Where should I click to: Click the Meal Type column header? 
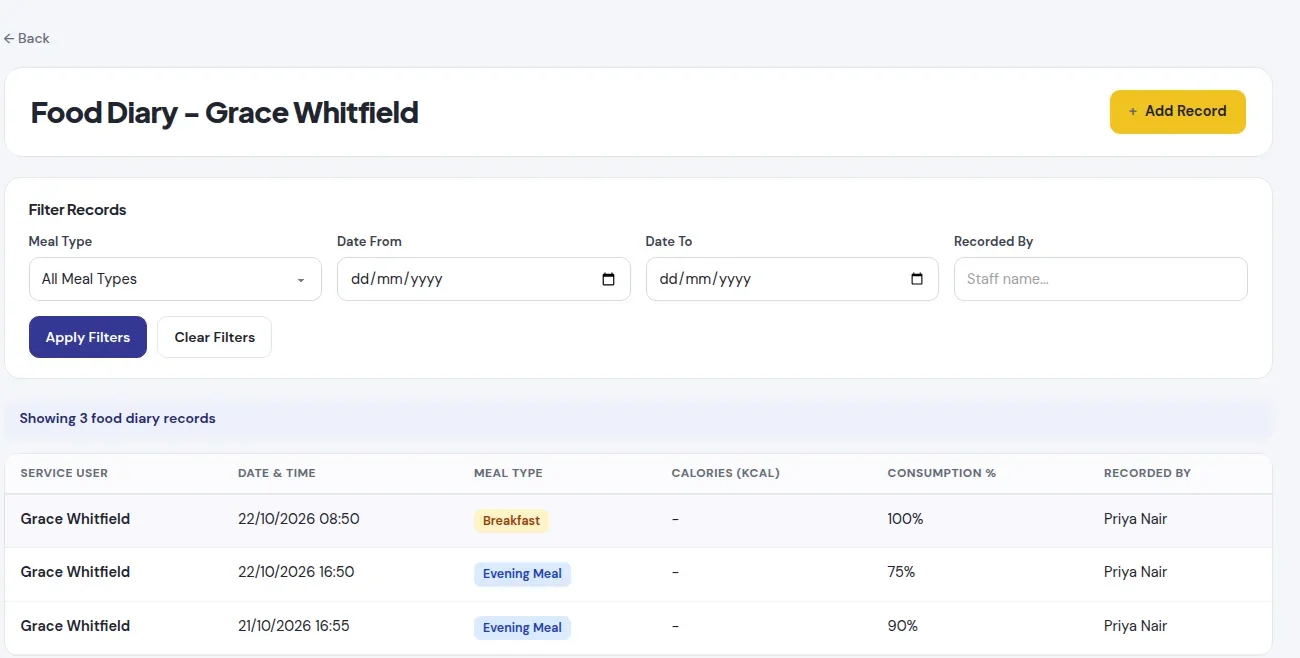coord(508,473)
